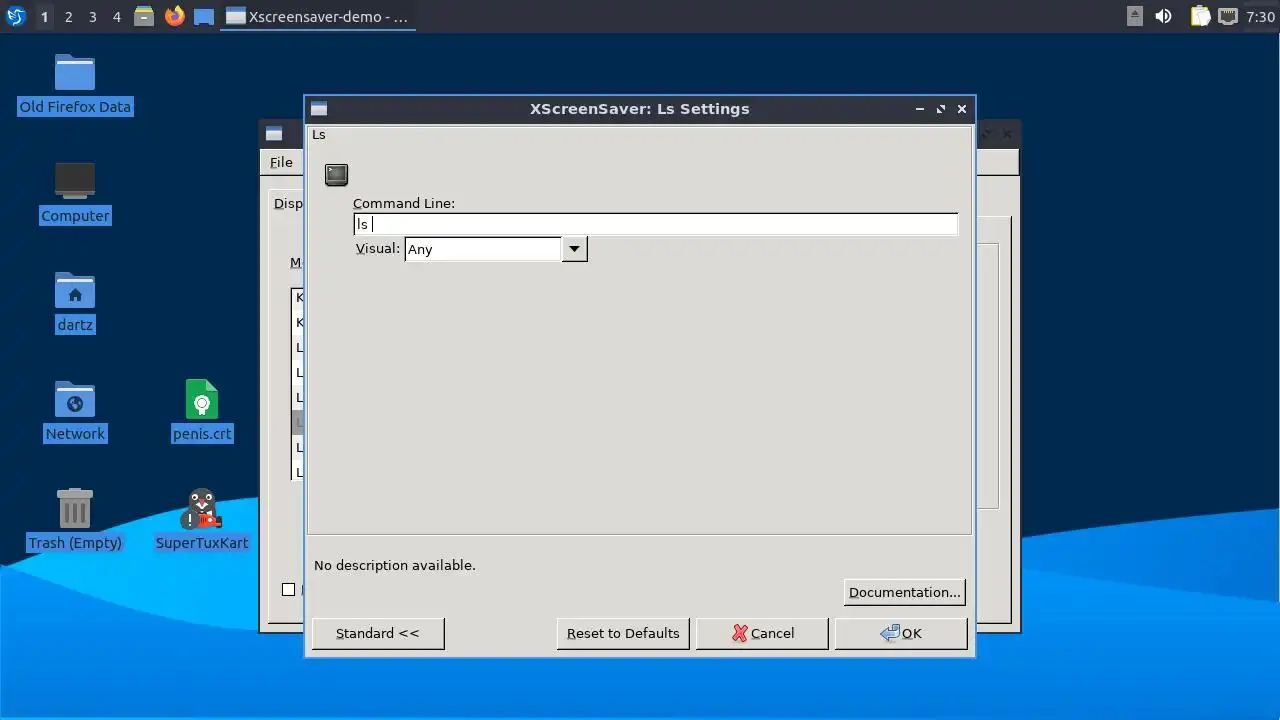Switch to workspace 3
Viewport: 1280px width, 720px height.
pyautogui.click(x=92, y=16)
